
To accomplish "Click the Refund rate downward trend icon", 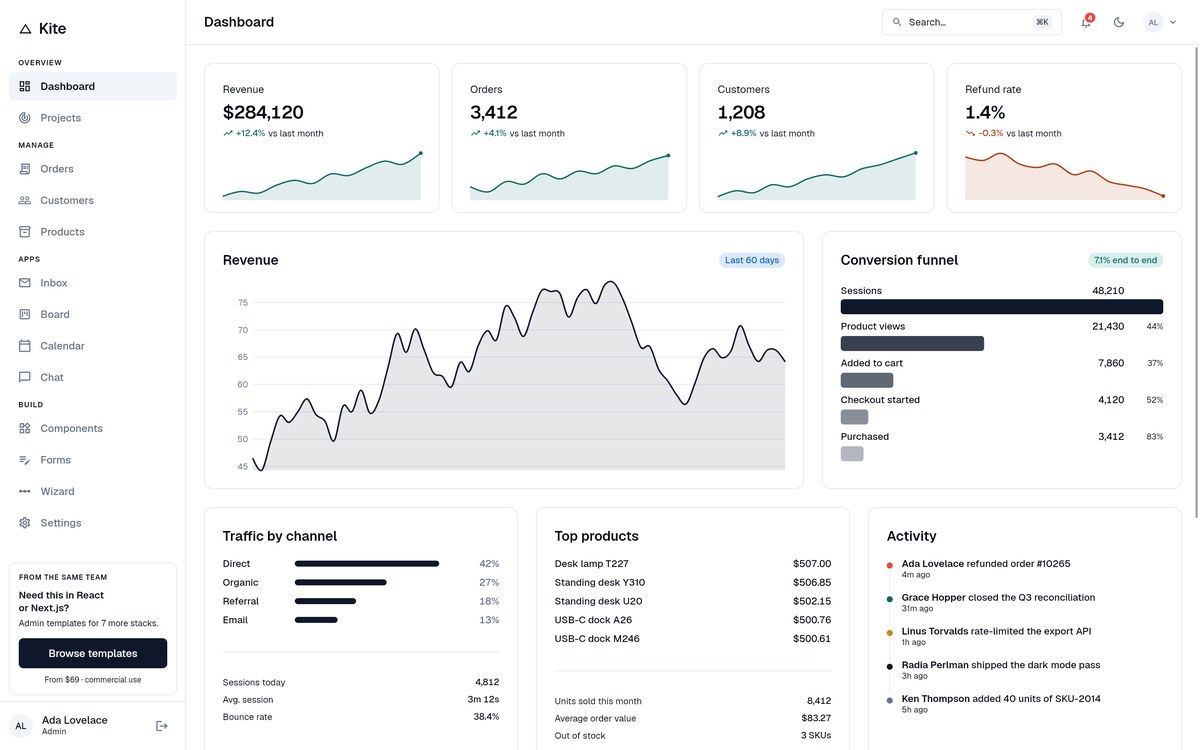I will click(x=970, y=133).
